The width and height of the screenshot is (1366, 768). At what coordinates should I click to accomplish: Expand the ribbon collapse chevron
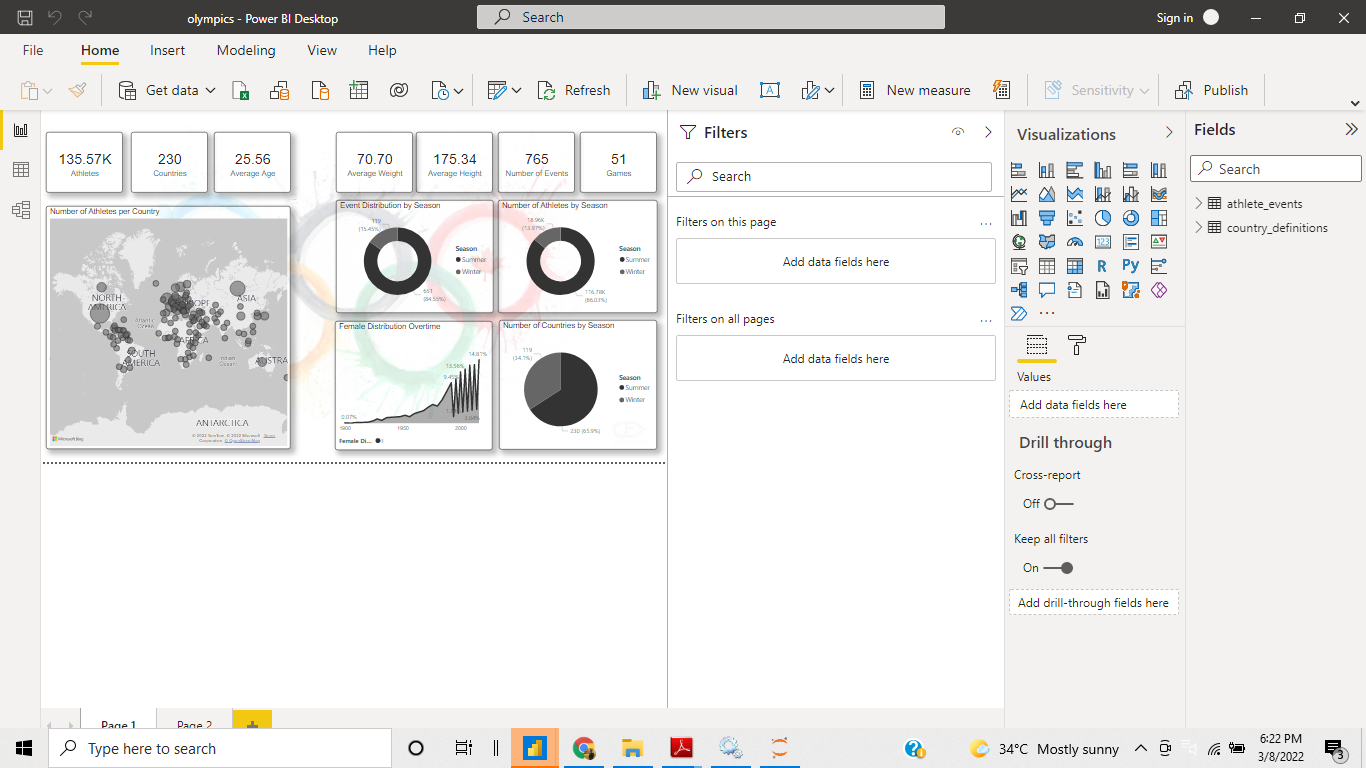pos(1355,103)
